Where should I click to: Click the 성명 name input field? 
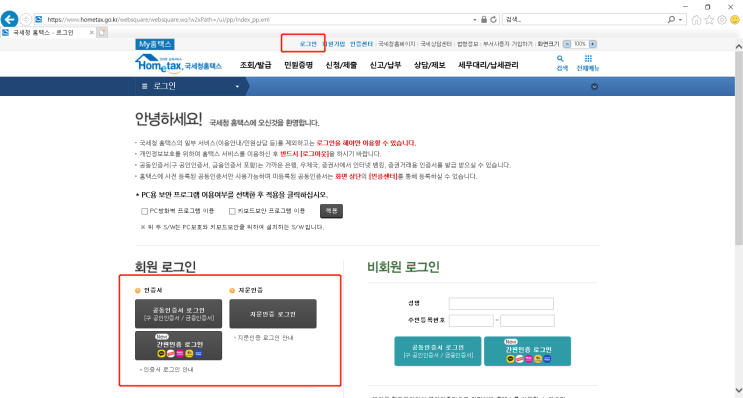click(501, 303)
